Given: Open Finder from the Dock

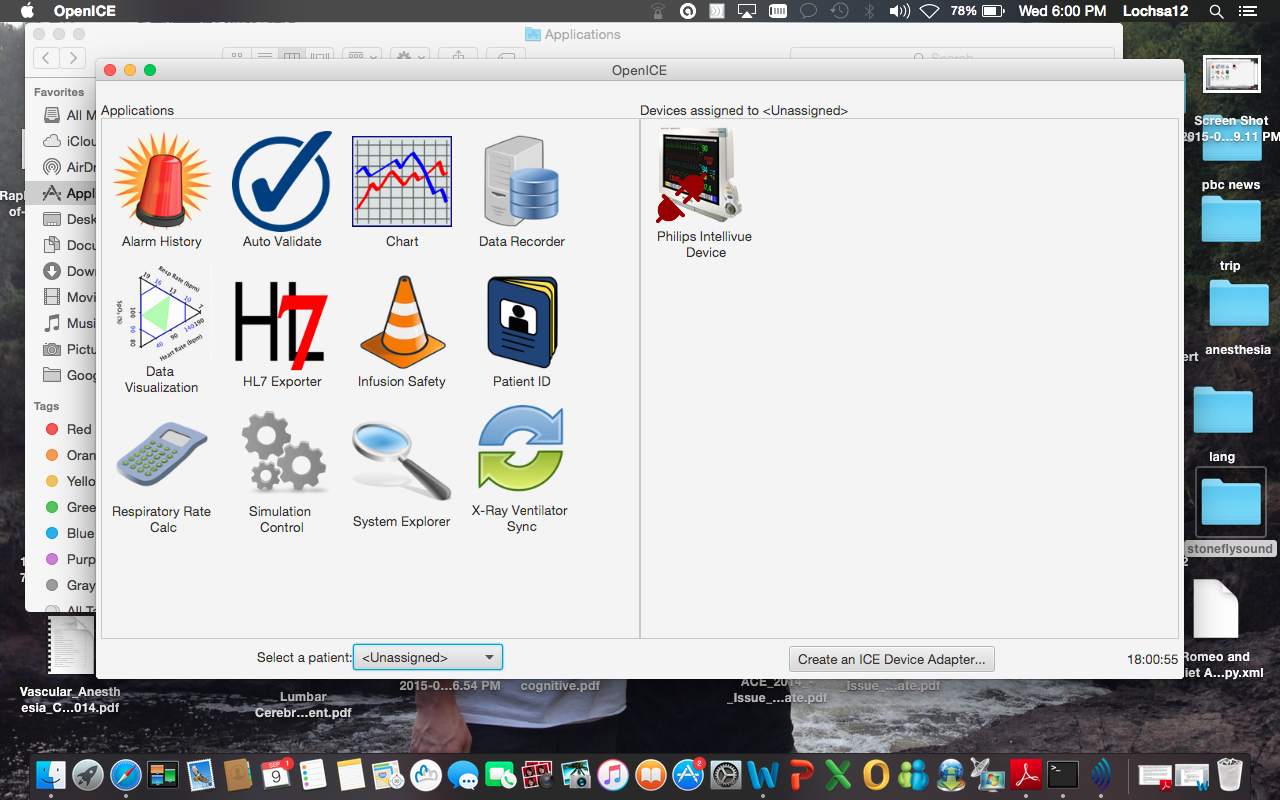Looking at the screenshot, I should point(51,775).
